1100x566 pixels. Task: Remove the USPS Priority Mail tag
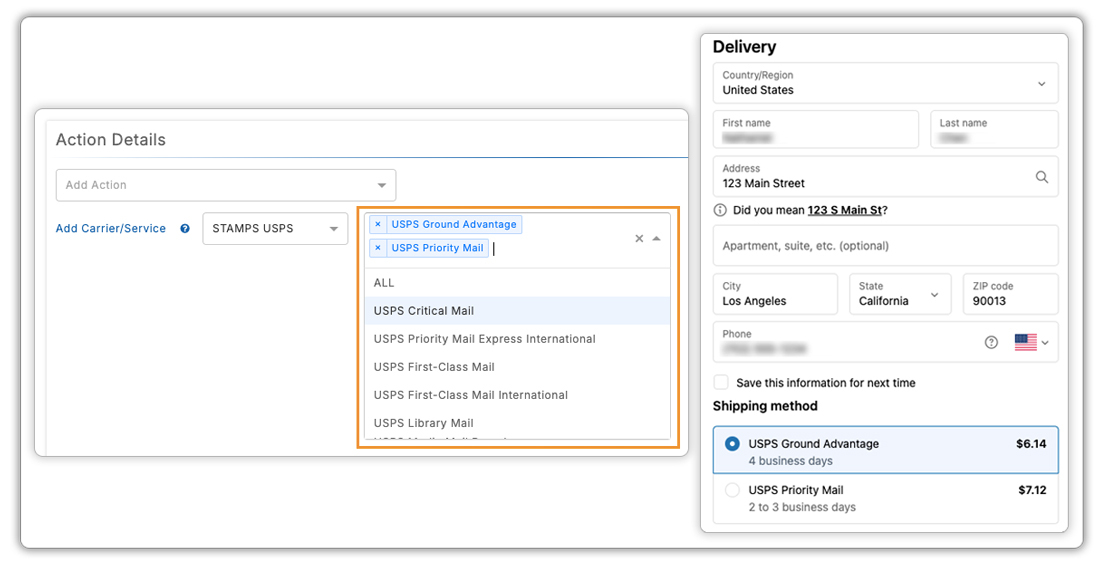377,248
